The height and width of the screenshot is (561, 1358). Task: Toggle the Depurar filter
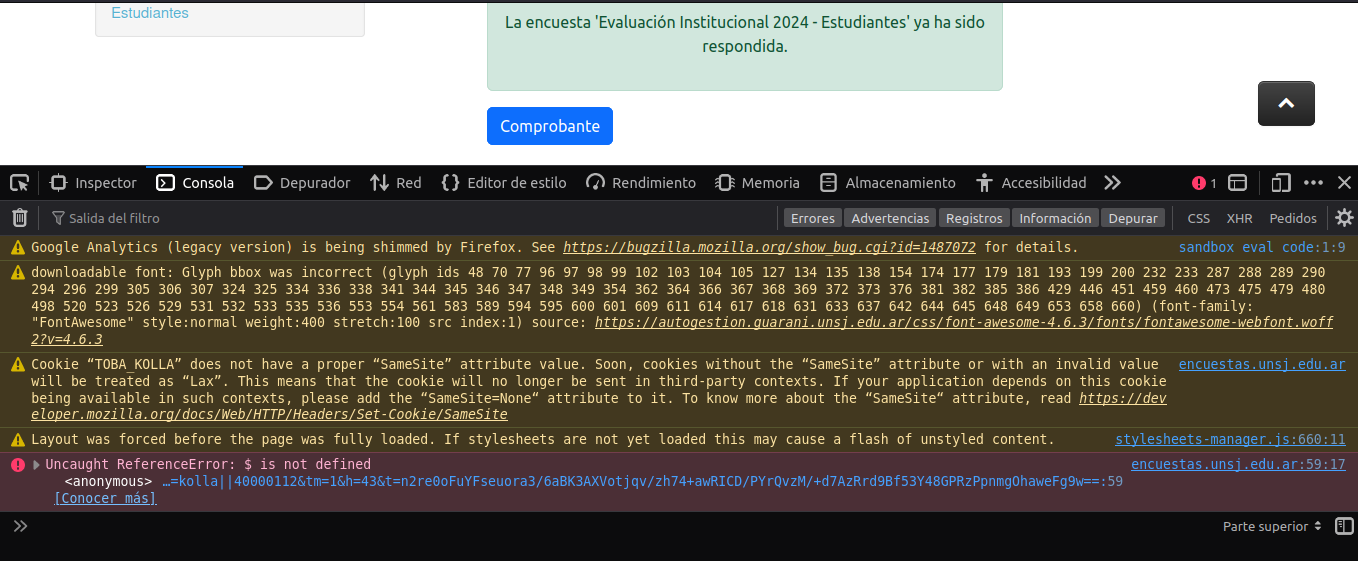(1133, 218)
